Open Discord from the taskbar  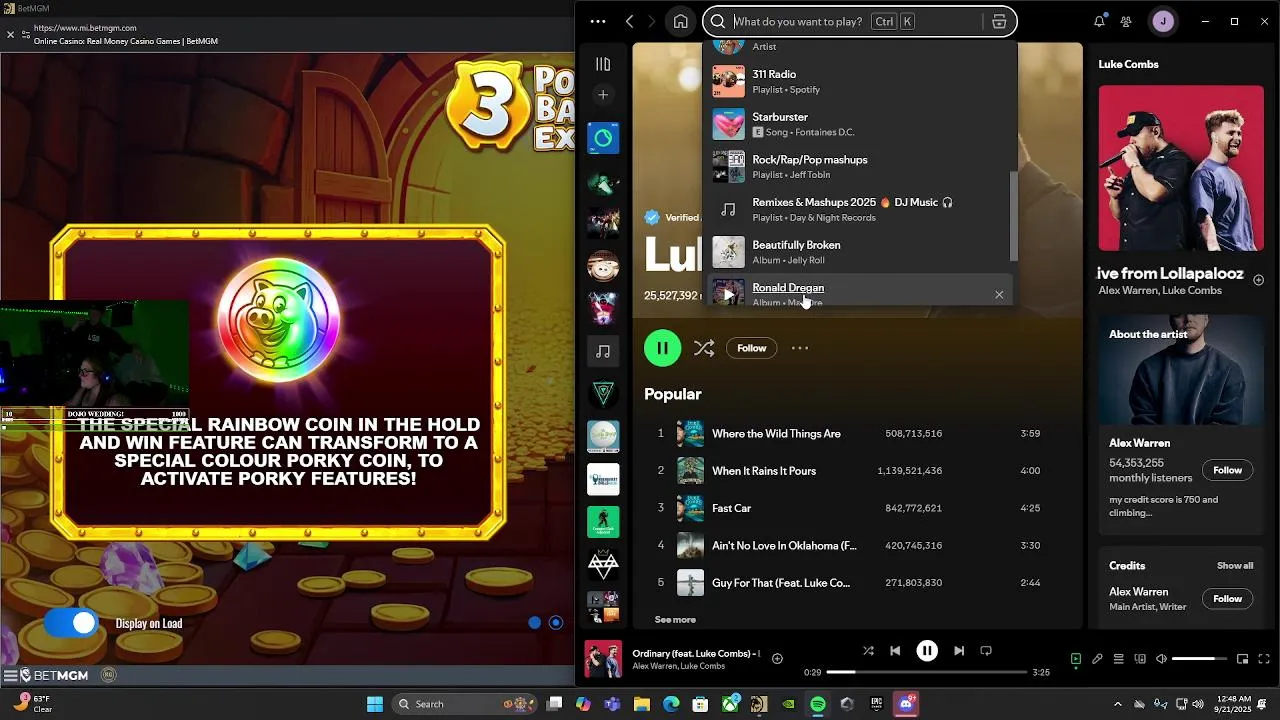click(906, 704)
